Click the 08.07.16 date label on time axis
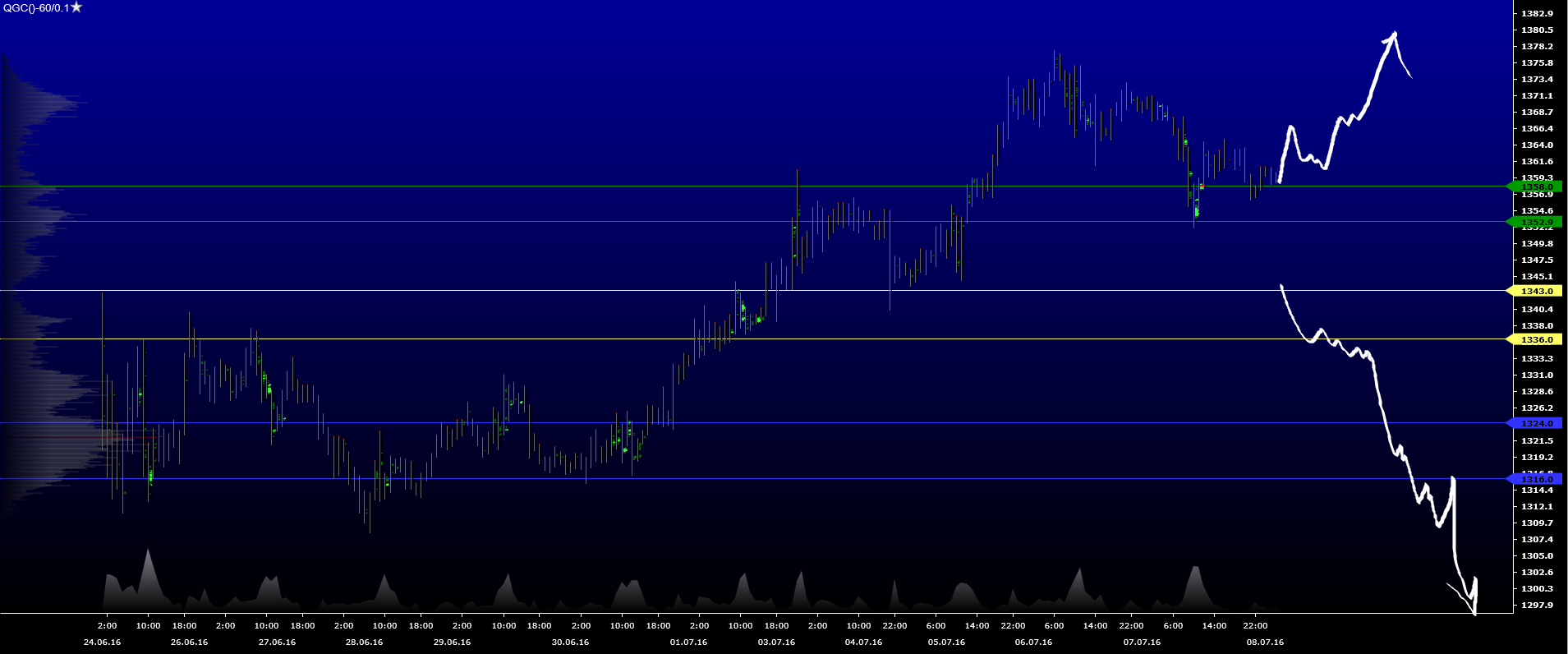Screen dimensions: 1568x654 click(x=1265, y=642)
